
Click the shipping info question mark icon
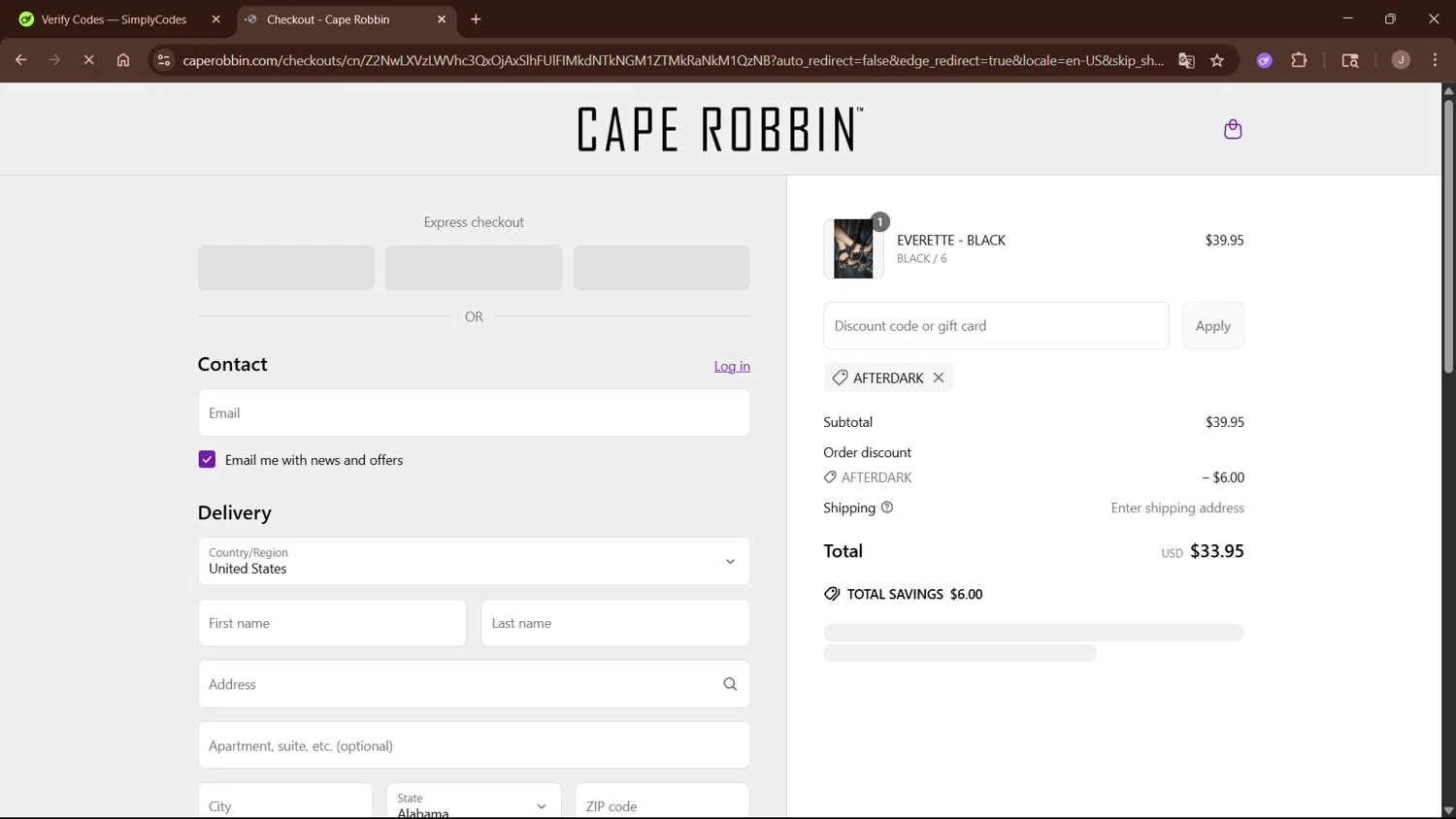[x=887, y=508]
